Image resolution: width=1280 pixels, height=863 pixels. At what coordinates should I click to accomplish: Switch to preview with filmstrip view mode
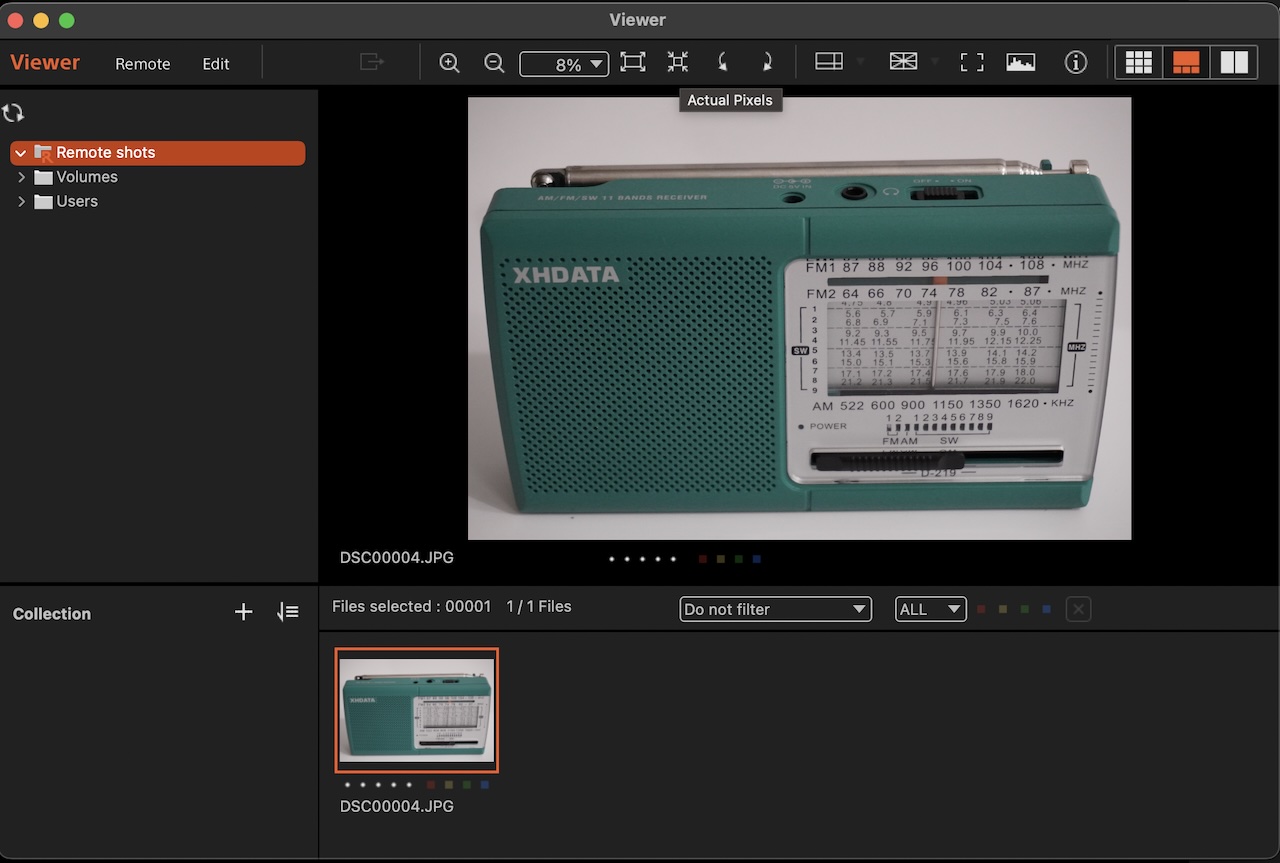tap(1186, 62)
